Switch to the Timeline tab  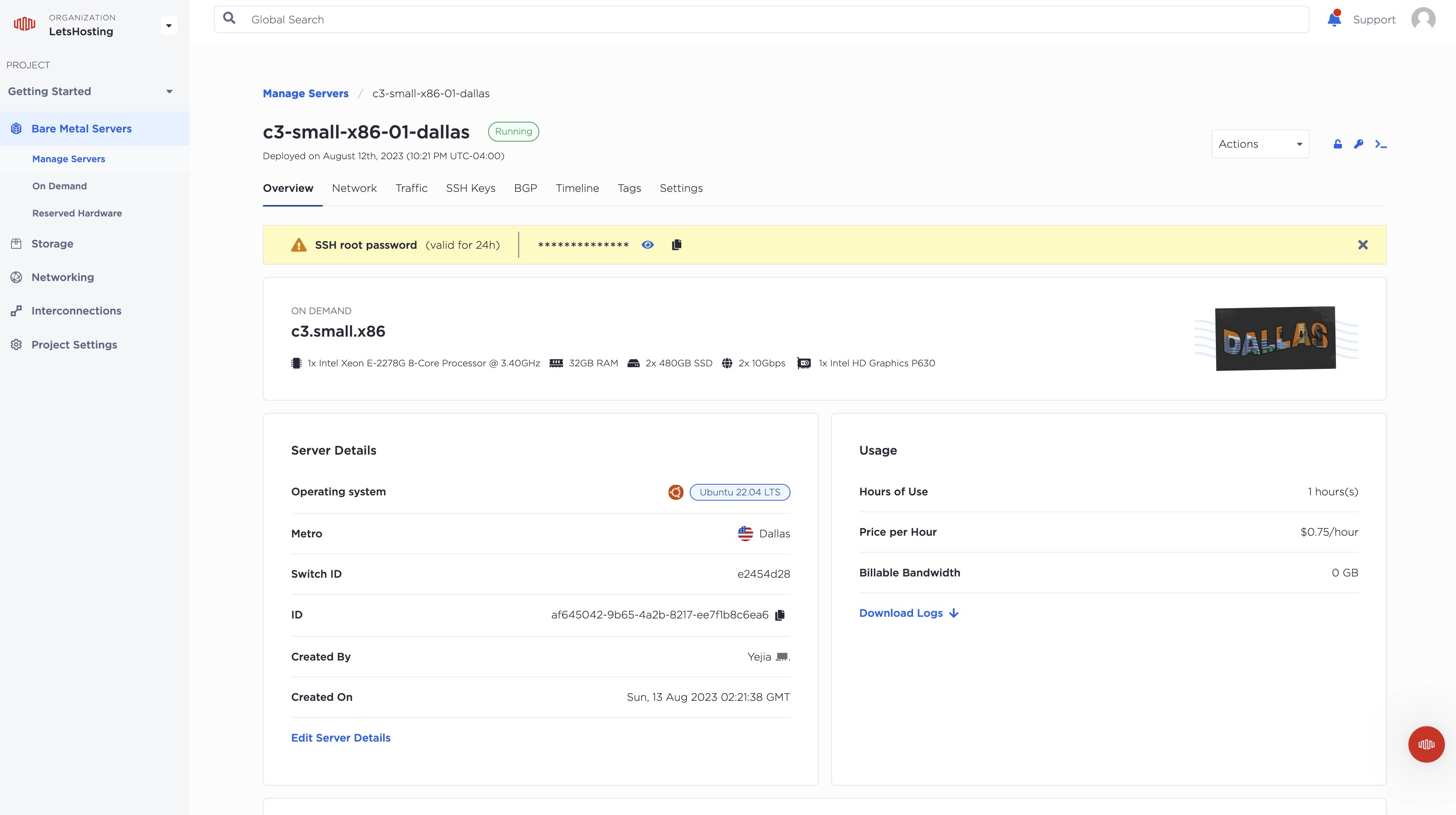point(577,188)
